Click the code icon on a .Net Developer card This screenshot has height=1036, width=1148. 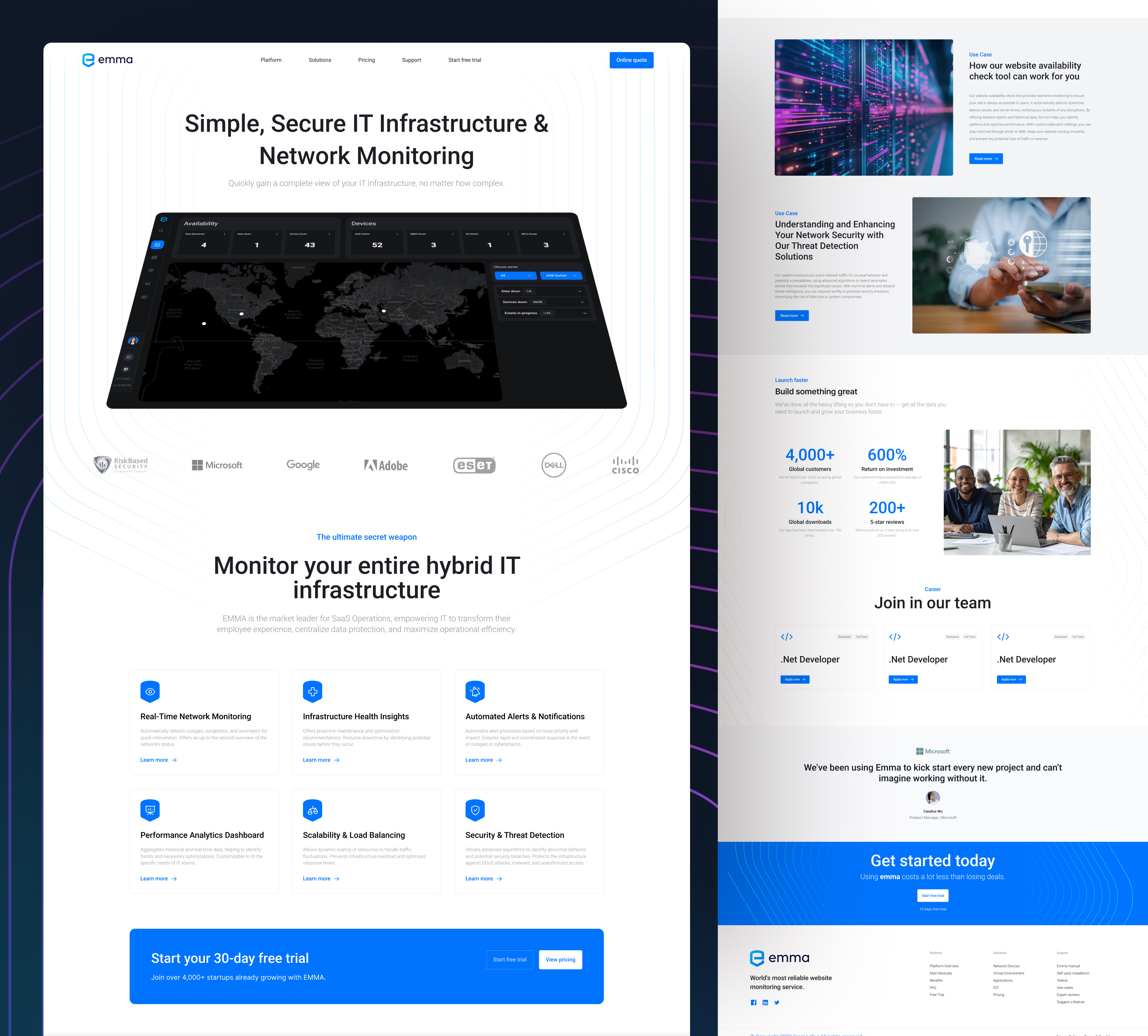pyautogui.click(x=787, y=637)
